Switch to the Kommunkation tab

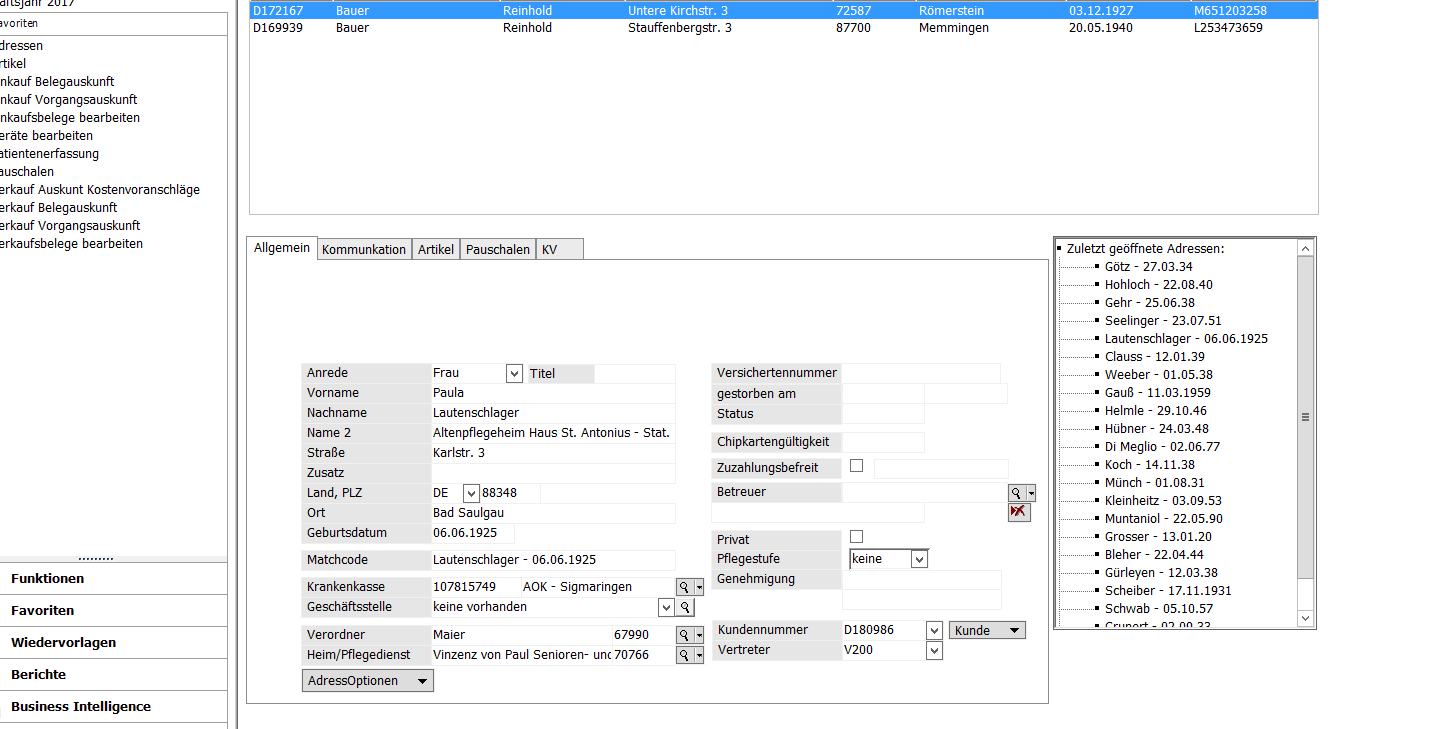(364, 250)
